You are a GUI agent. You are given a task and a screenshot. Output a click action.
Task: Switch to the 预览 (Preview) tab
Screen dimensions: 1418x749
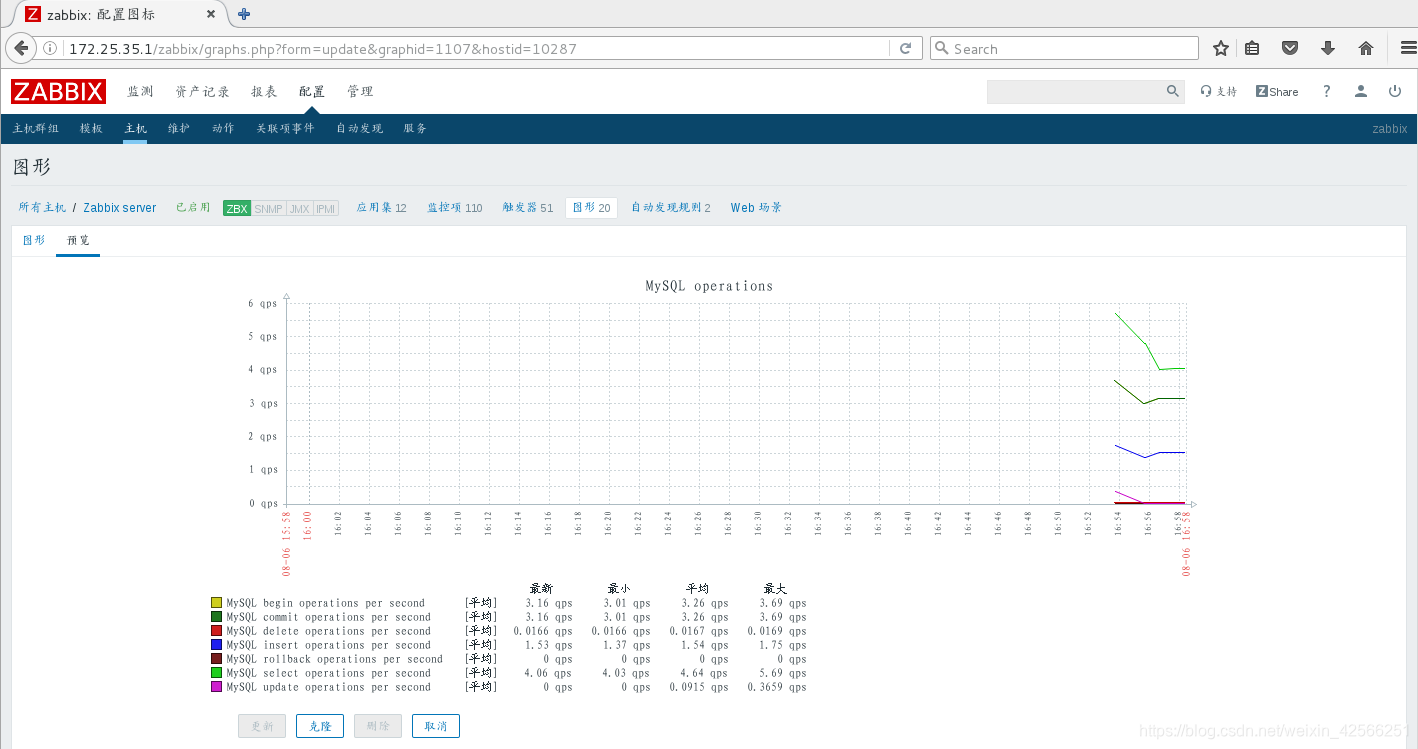point(78,241)
